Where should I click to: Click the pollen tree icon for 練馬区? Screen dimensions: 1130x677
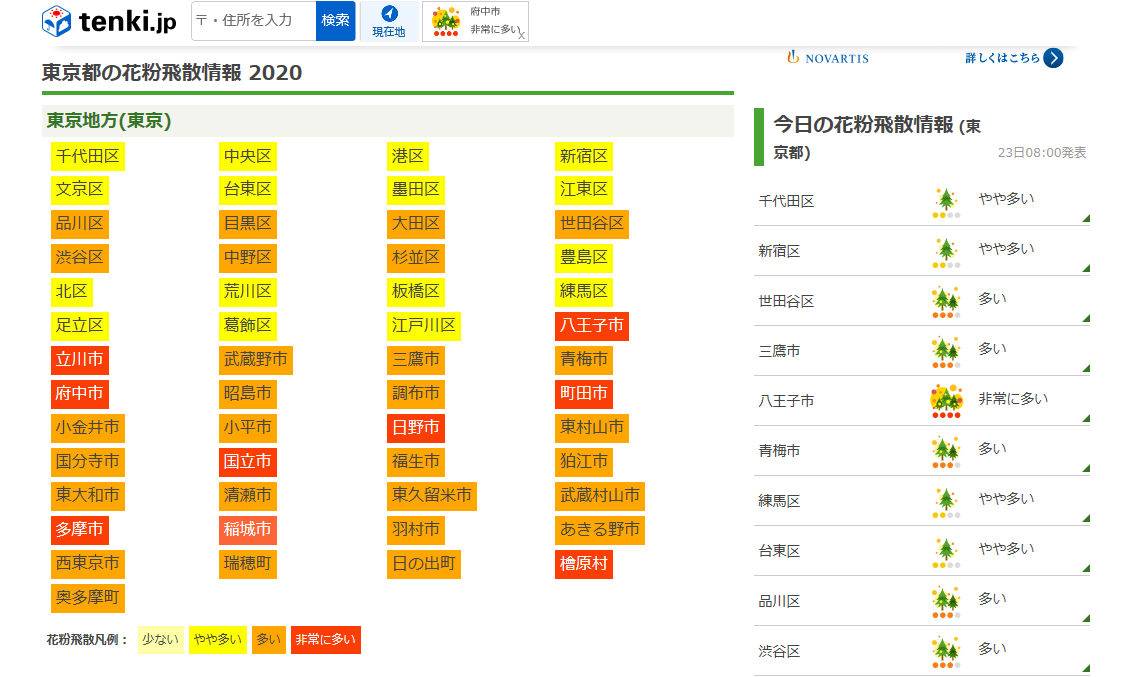945,501
